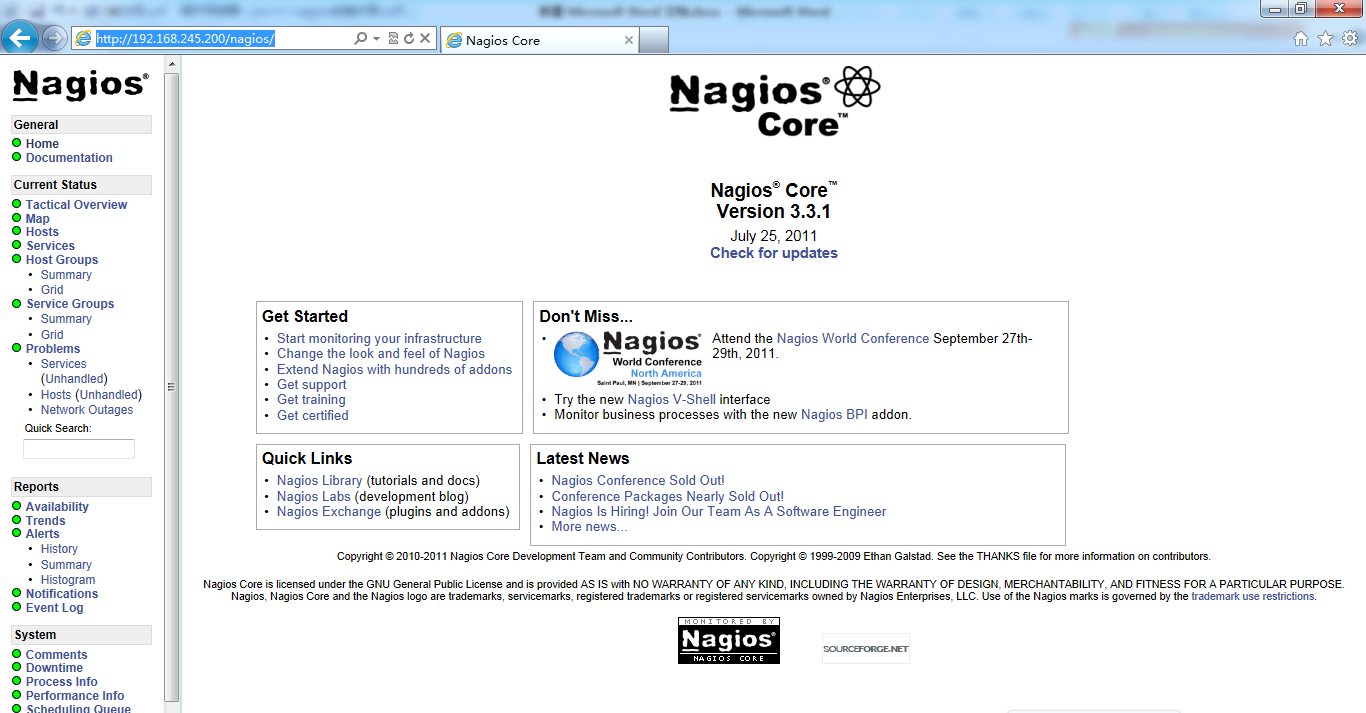Open Host Groups overview
Image resolution: width=1366 pixels, height=713 pixels.
click(x=62, y=260)
